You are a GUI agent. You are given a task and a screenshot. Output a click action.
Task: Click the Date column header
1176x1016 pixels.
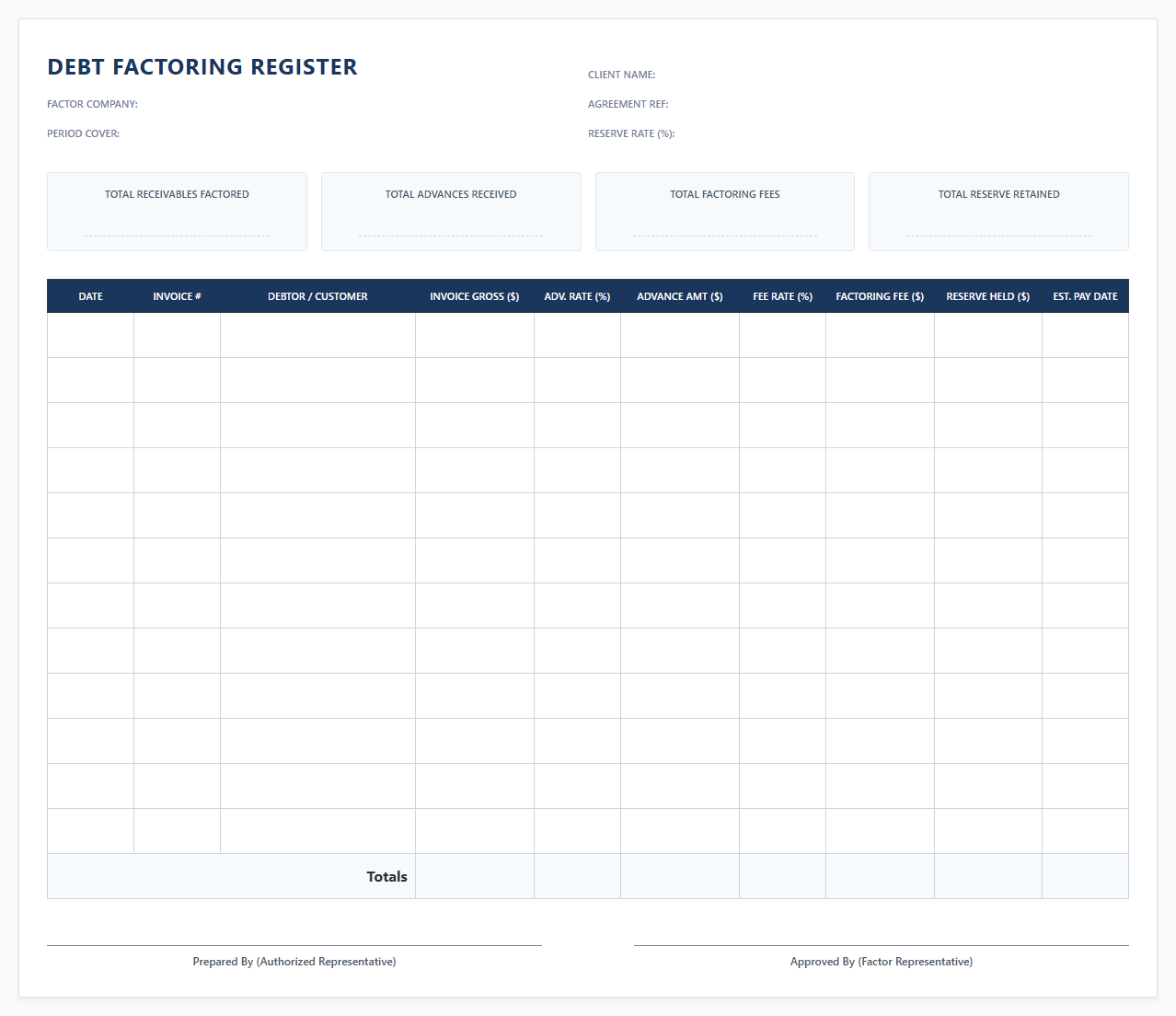pos(90,296)
